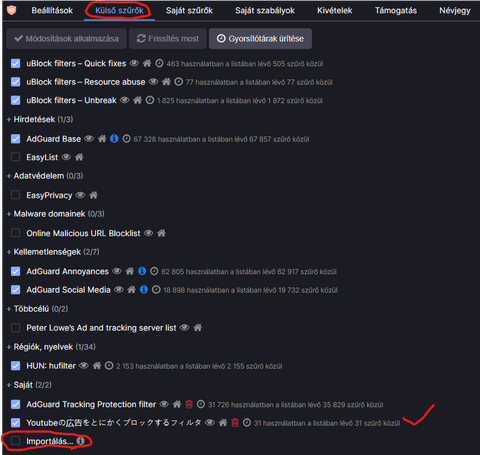Viewport: 480px width, 455px height.
Task: View content of EasyList via eye icon
Action: [66, 157]
